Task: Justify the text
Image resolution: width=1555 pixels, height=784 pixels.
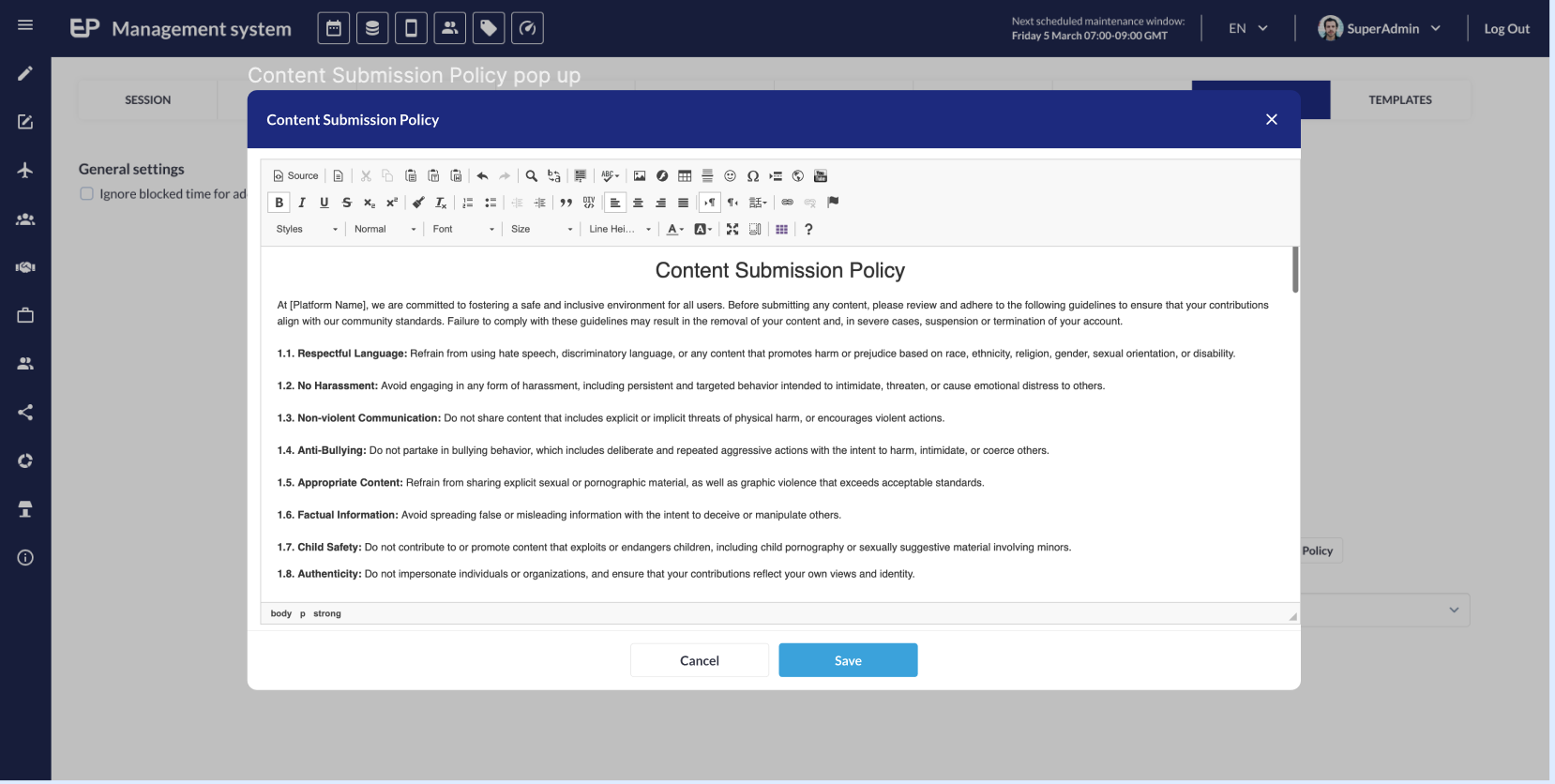Action: pos(683,203)
